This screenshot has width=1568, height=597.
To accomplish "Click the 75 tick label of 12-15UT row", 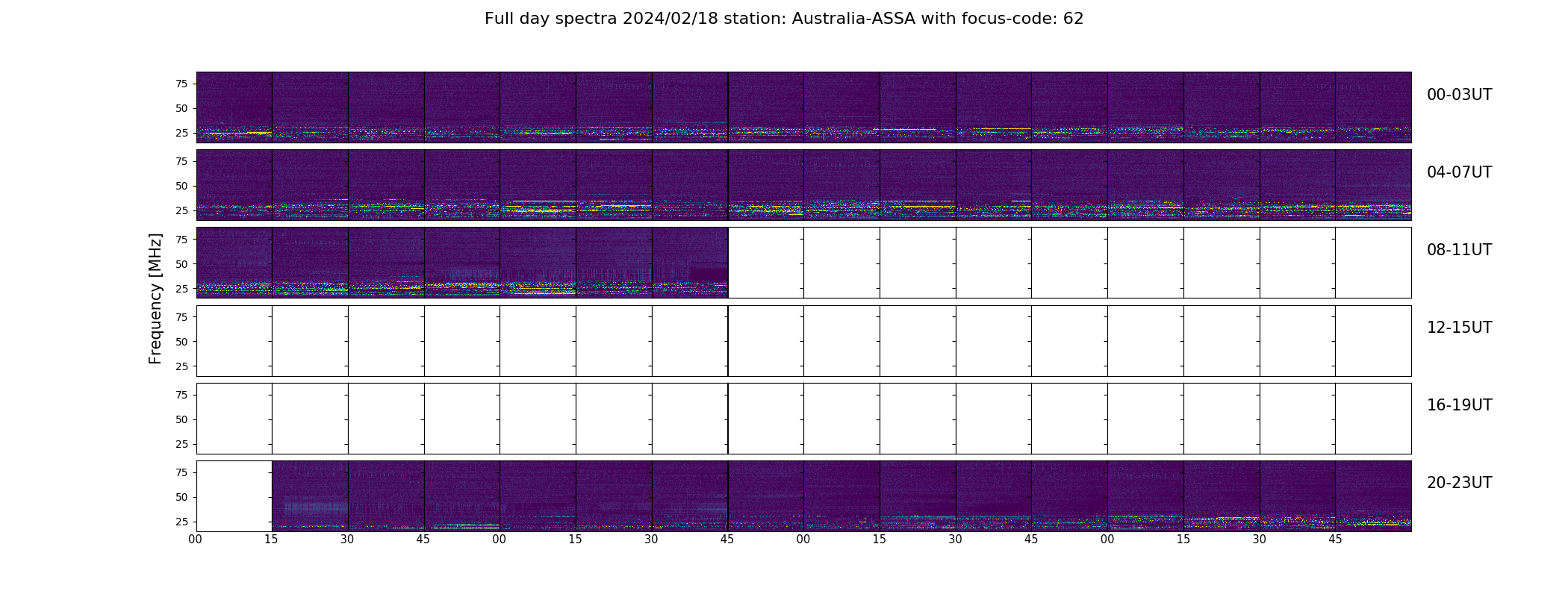I will tap(181, 316).
